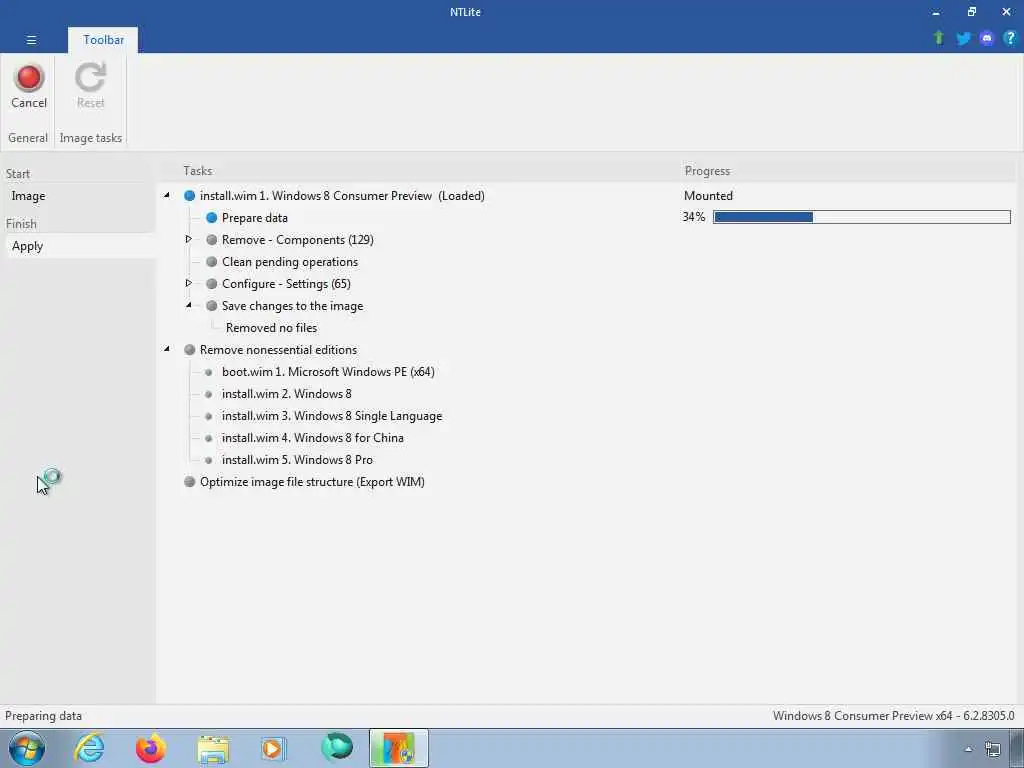This screenshot has width=1024, height=768.
Task: Select the Toolbar tab
Action: click(x=103, y=40)
